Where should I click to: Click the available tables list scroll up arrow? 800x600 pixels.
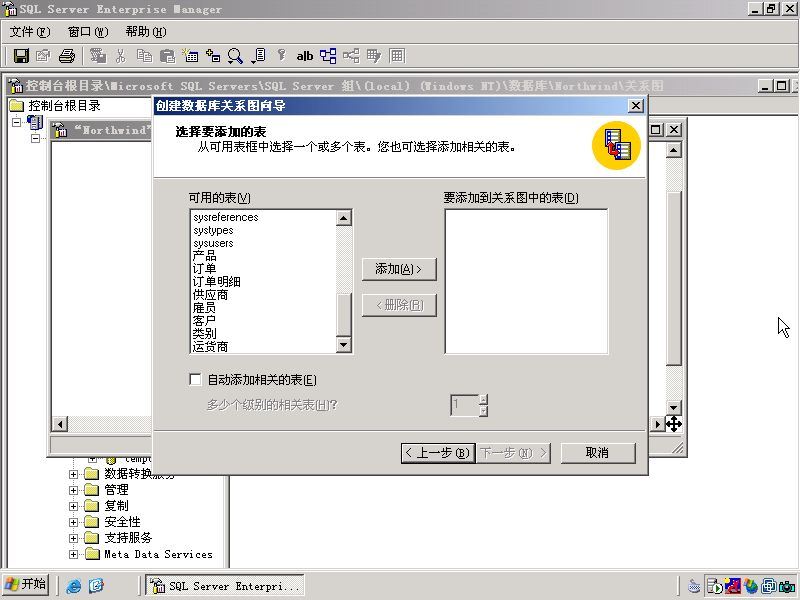coord(343,218)
